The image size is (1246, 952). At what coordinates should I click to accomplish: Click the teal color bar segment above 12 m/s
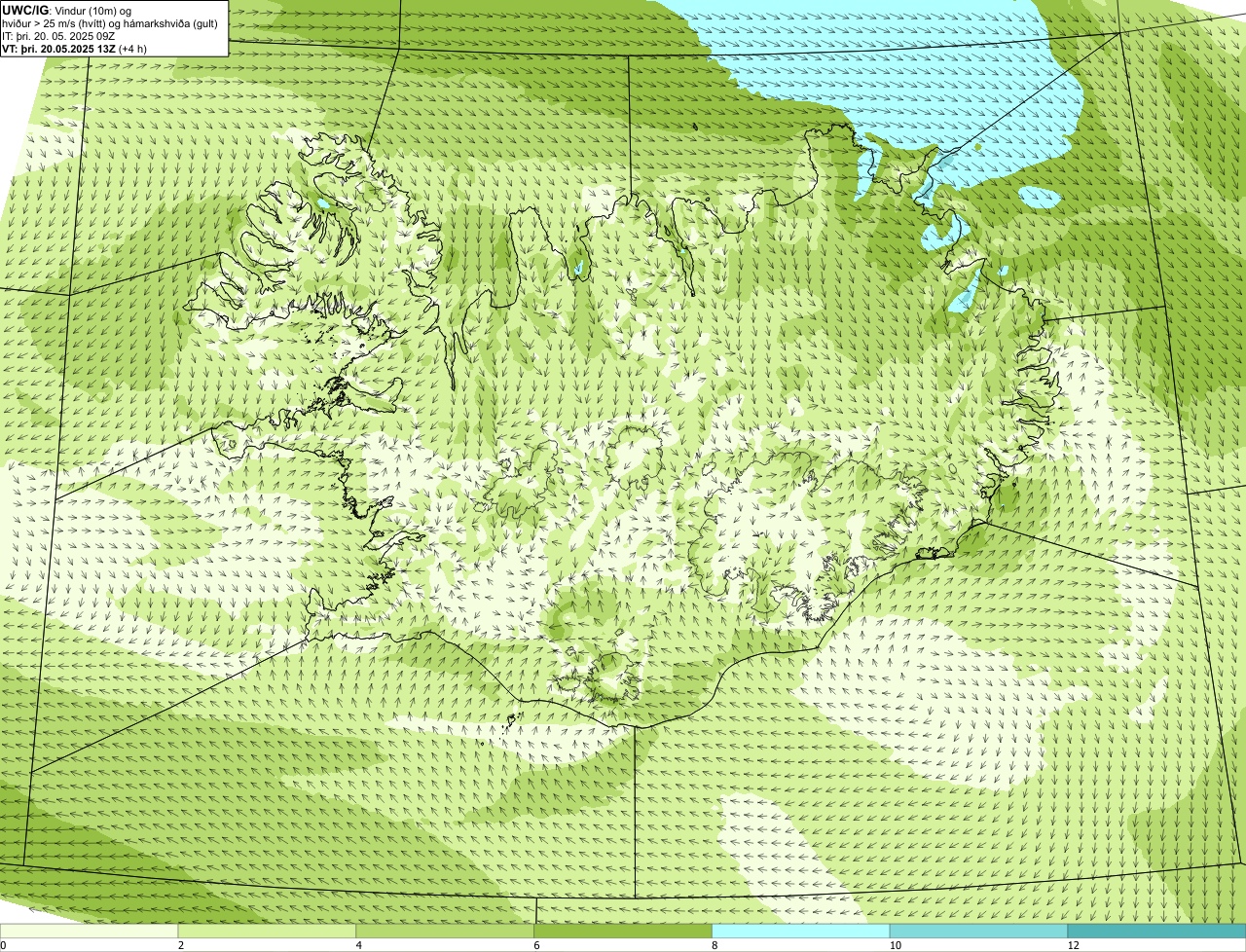pos(1156,931)
